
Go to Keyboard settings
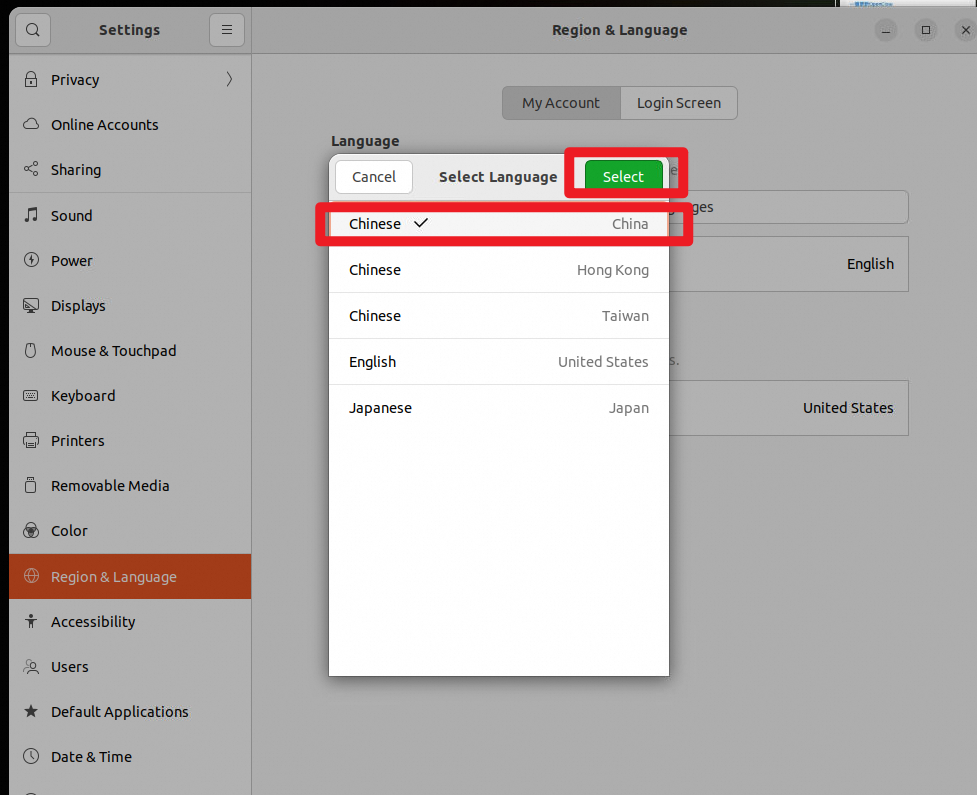click(x=130, y=396)
